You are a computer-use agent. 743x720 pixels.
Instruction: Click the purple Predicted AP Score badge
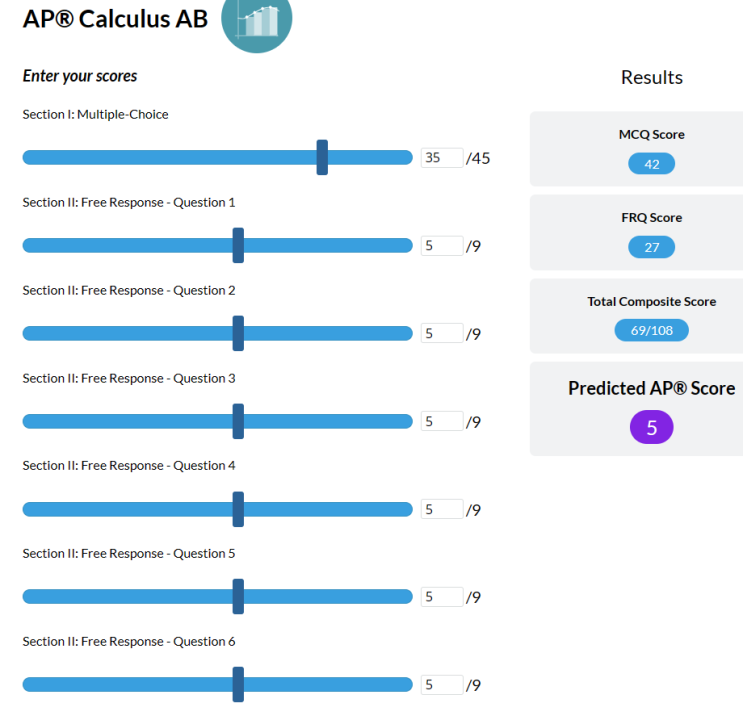click(651, 428)
